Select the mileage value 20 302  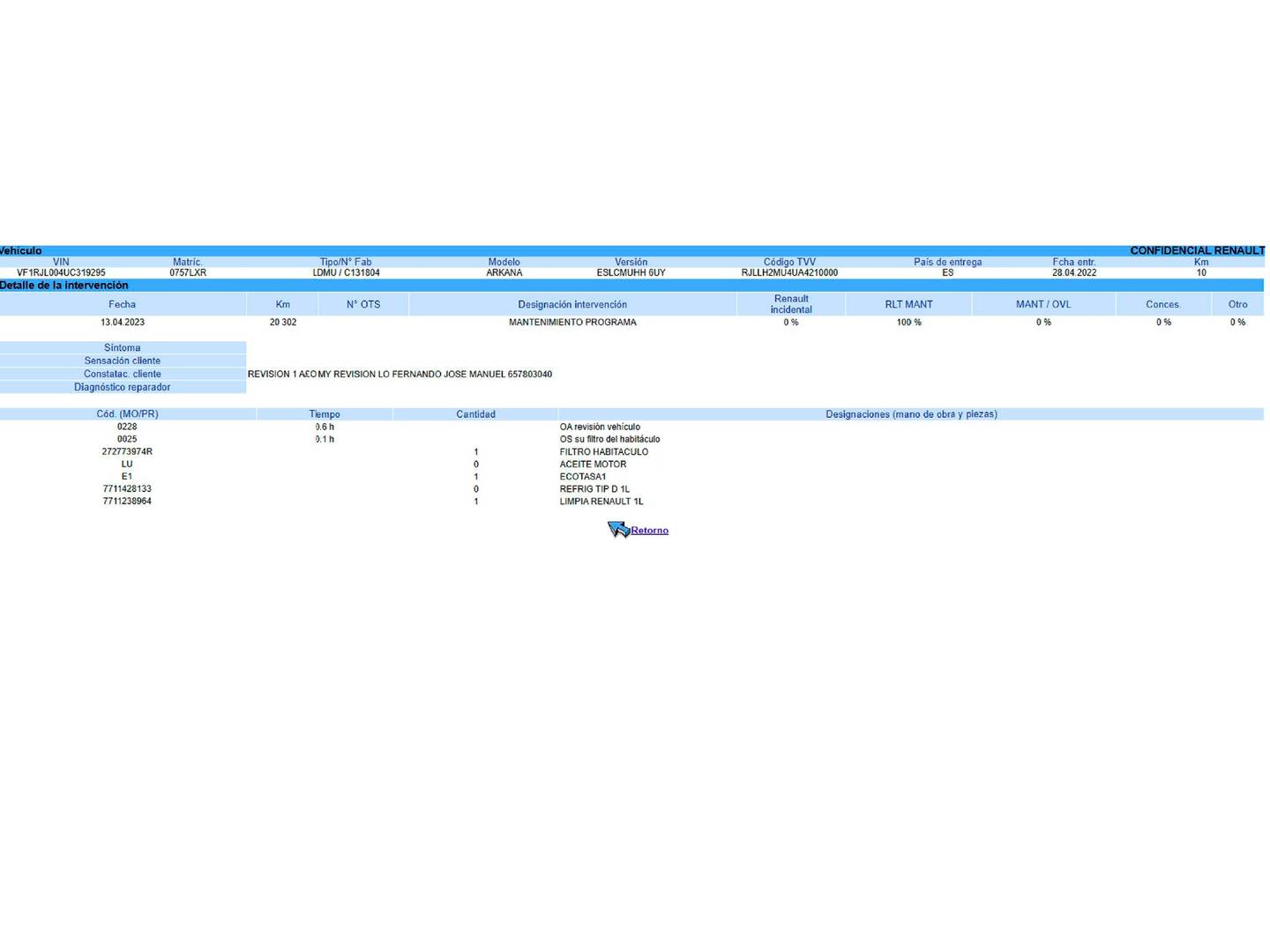pyautogui.click(x=283, y=323)
